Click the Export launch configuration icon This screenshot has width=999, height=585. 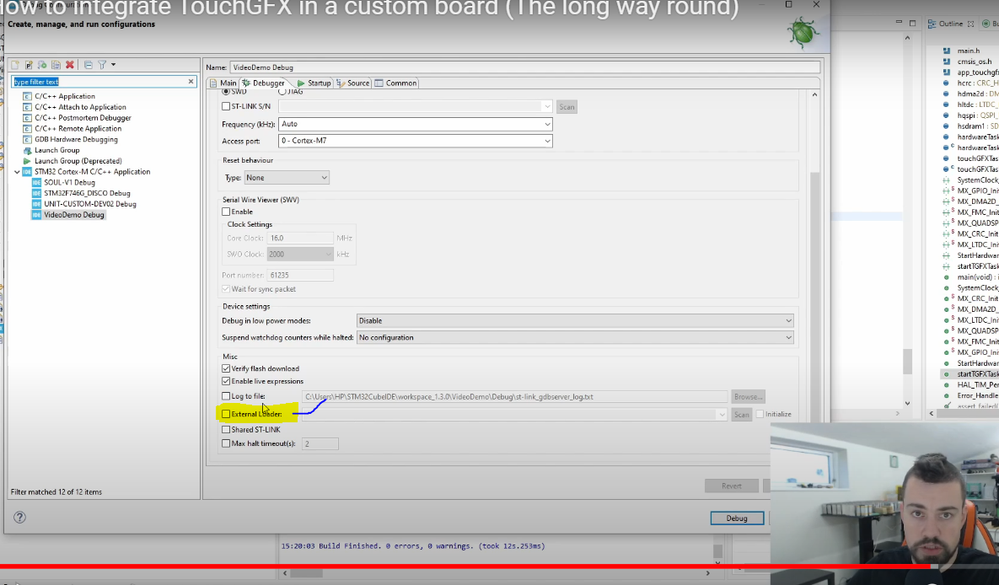42,65
